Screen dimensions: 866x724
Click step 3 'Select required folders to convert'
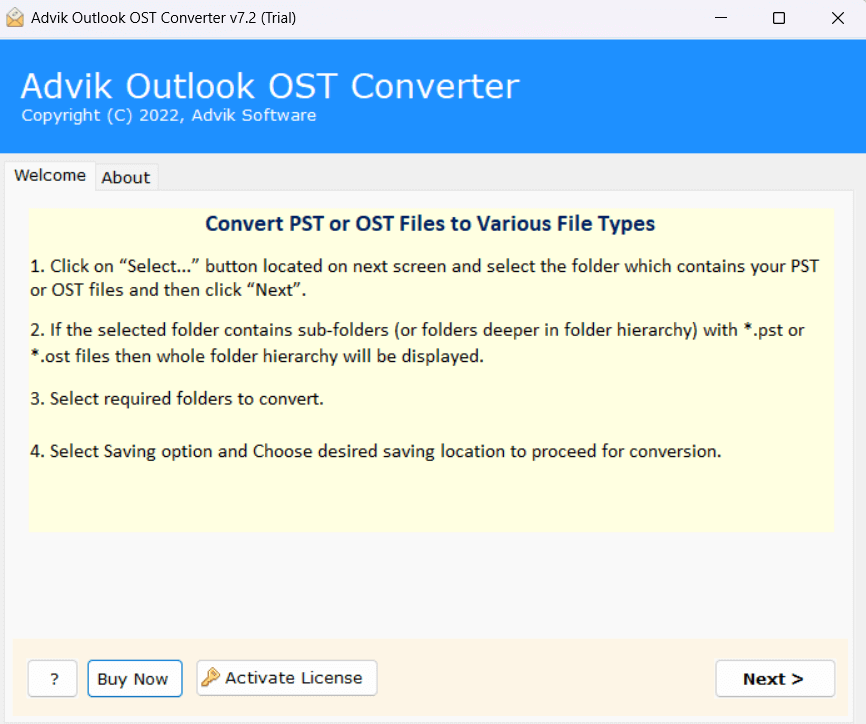(176, 399)
